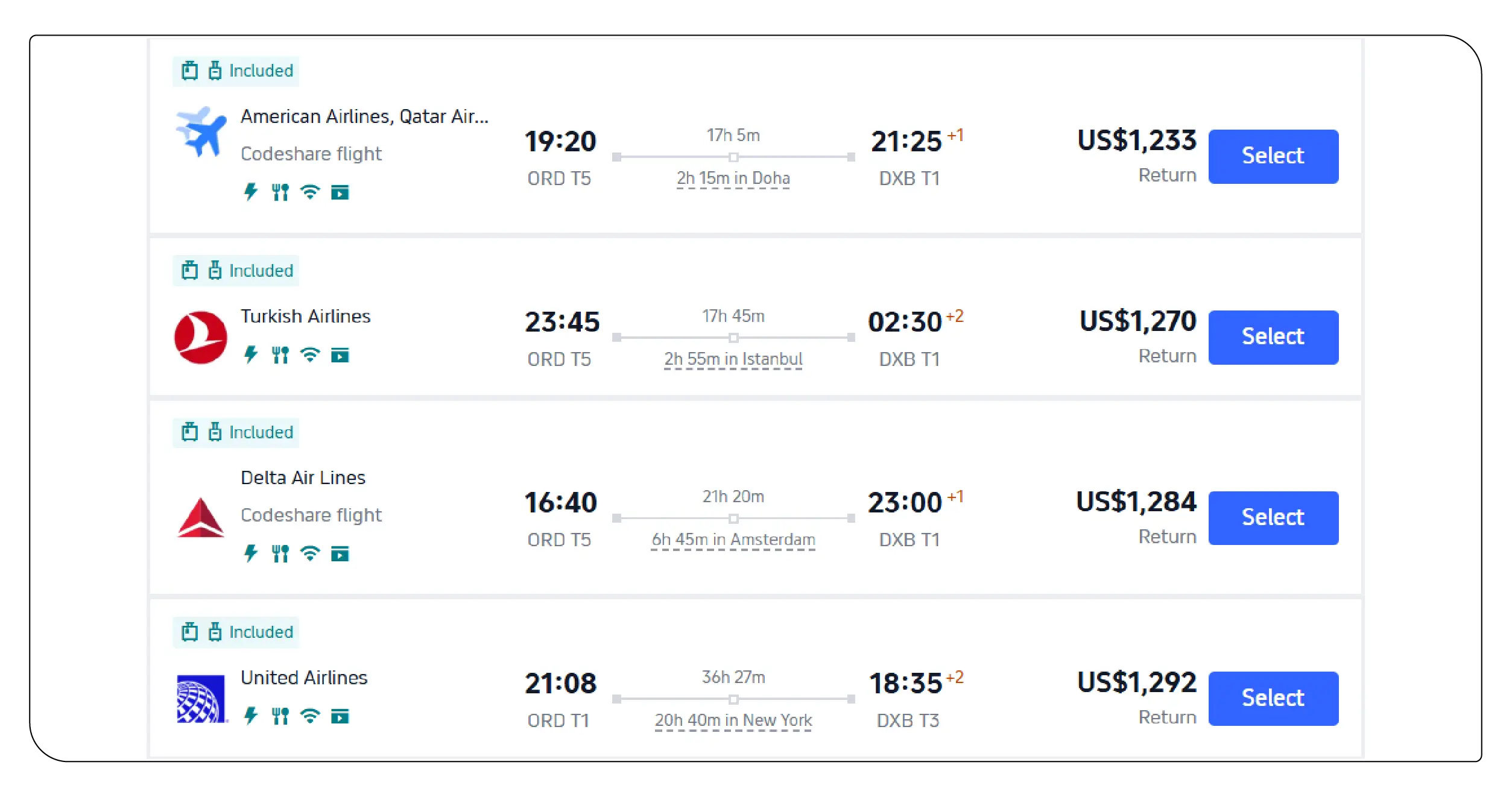Select the US$1,233 American Airlines flight
This screenshot has height=797, width=1512.
[x=1273, y=156]
